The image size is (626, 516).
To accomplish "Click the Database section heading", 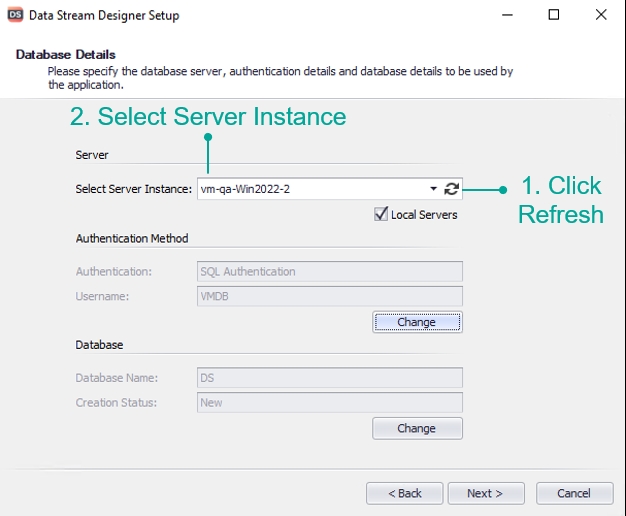I will pyautogui.click(x=99, y=345).
